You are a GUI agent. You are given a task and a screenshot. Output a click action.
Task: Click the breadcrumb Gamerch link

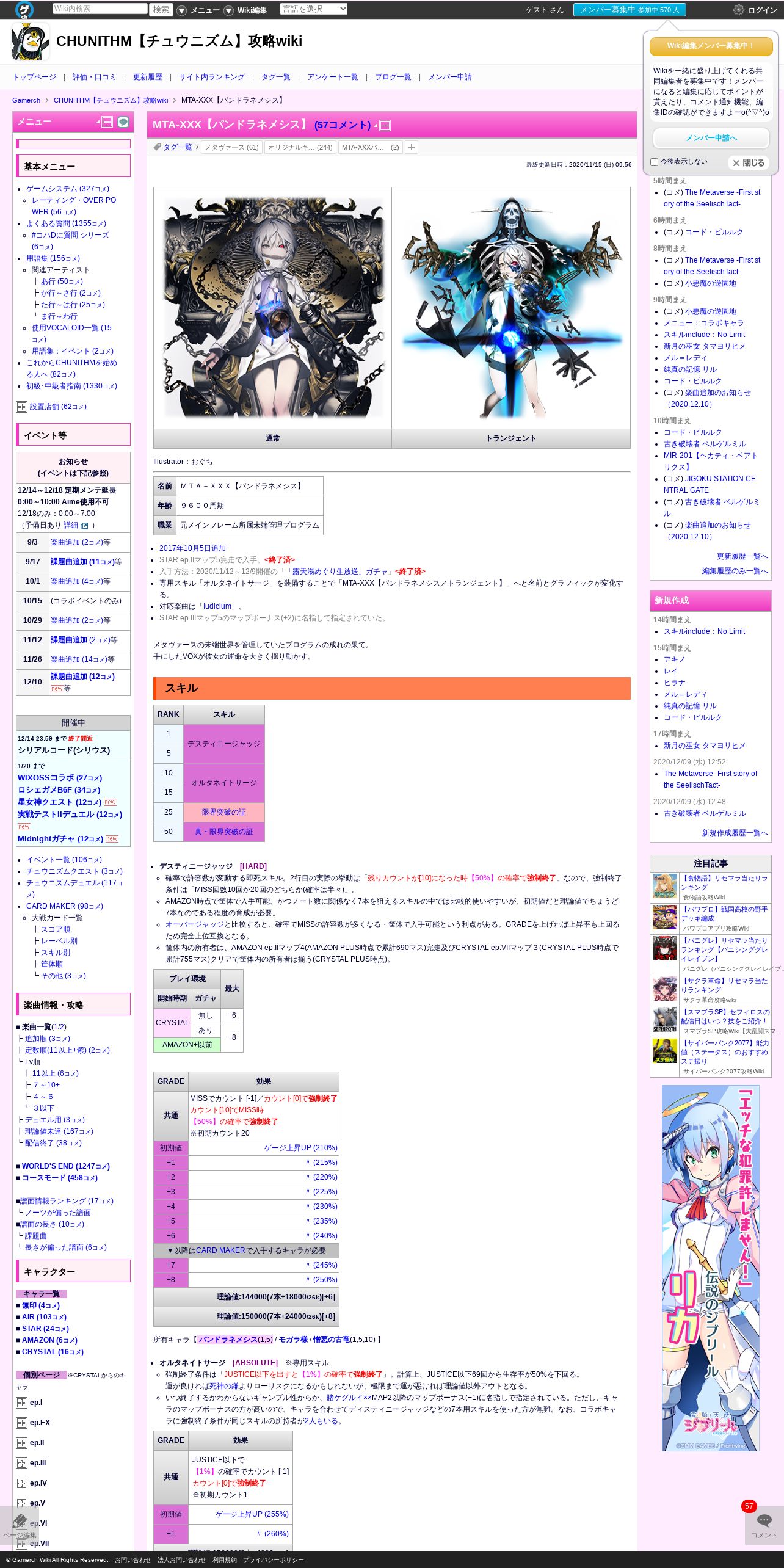click(26, 100)
